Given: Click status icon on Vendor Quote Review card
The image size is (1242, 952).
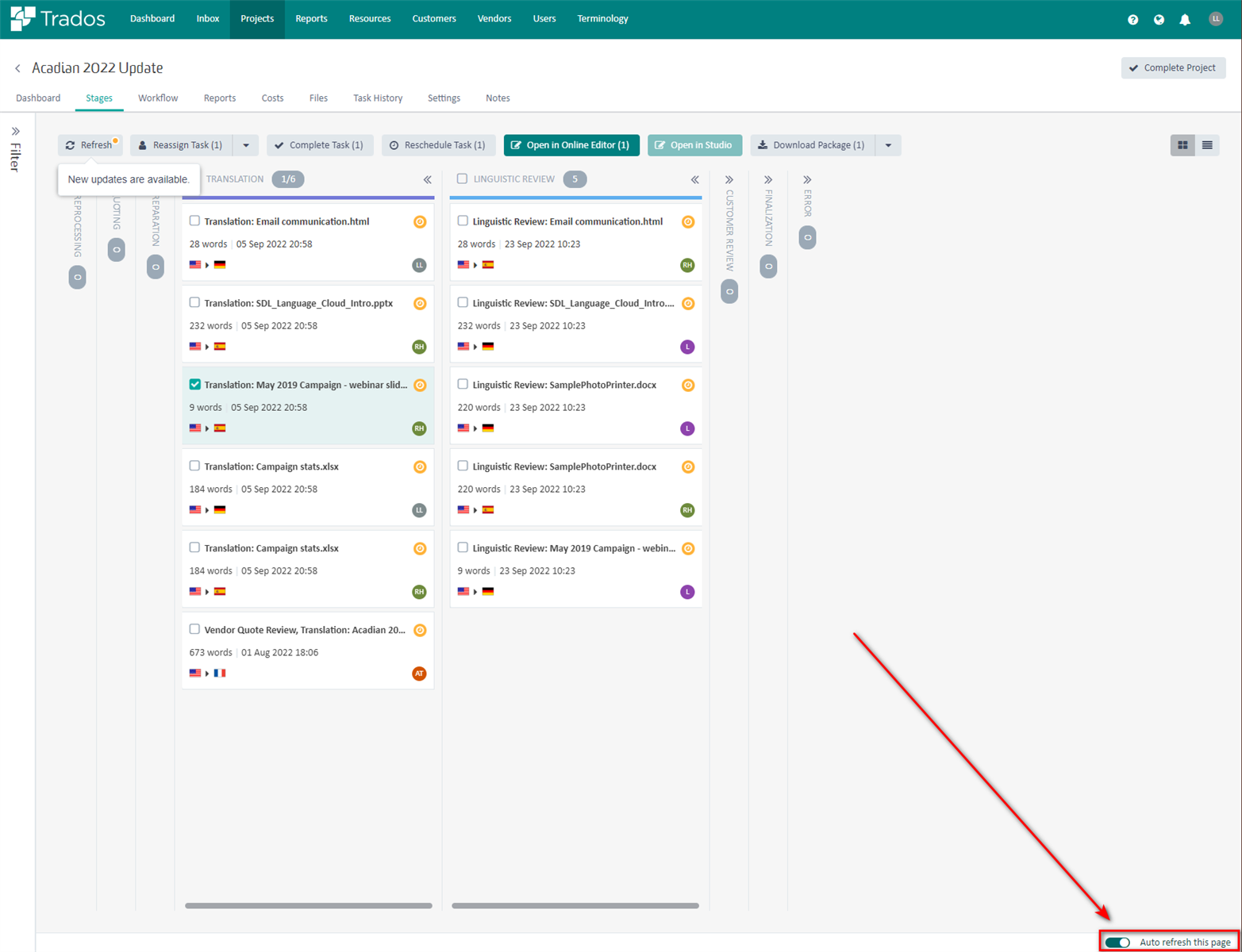Looking at the screenshot, I should tap(420, 631).
